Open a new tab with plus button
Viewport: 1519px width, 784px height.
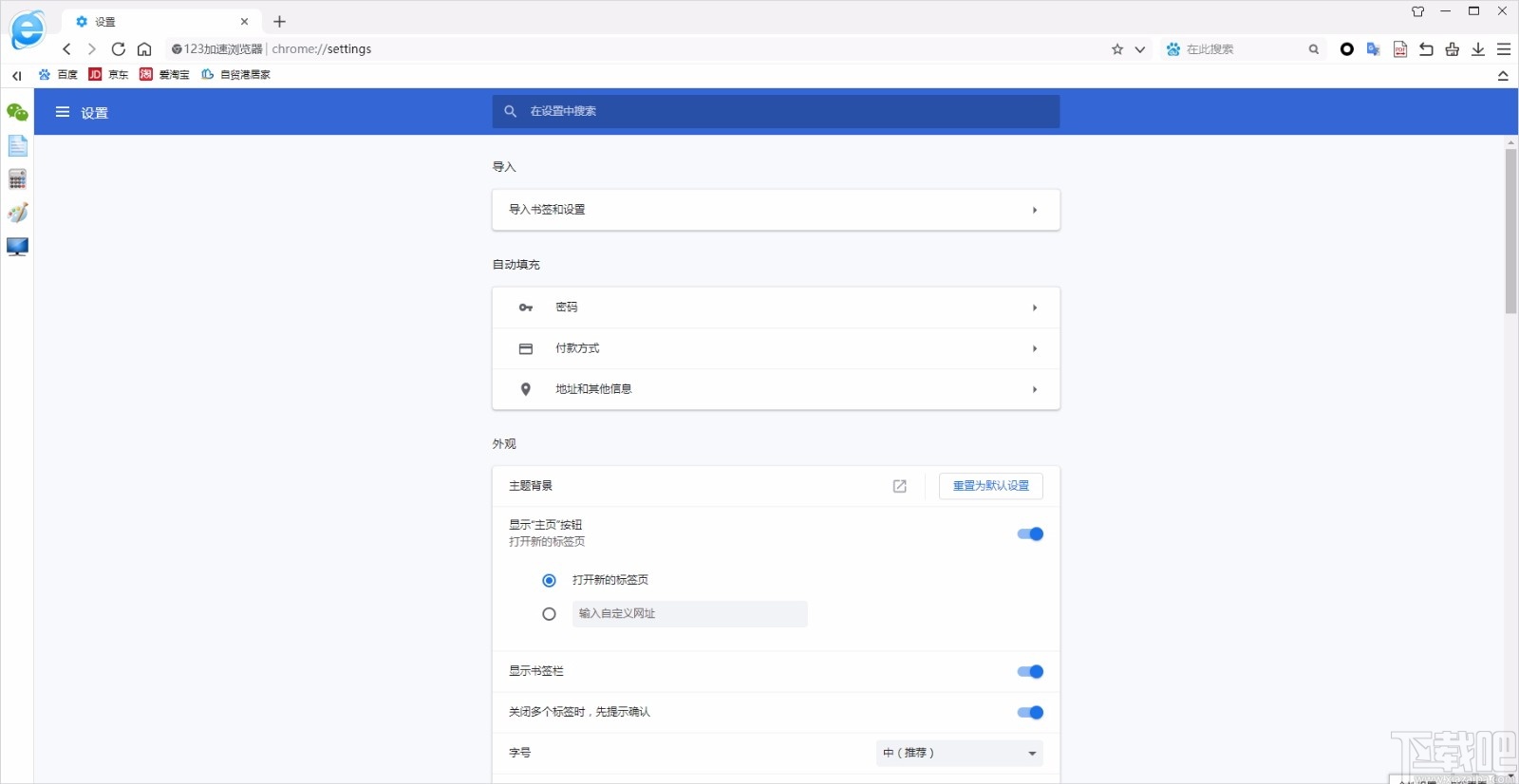coord(279,22)
